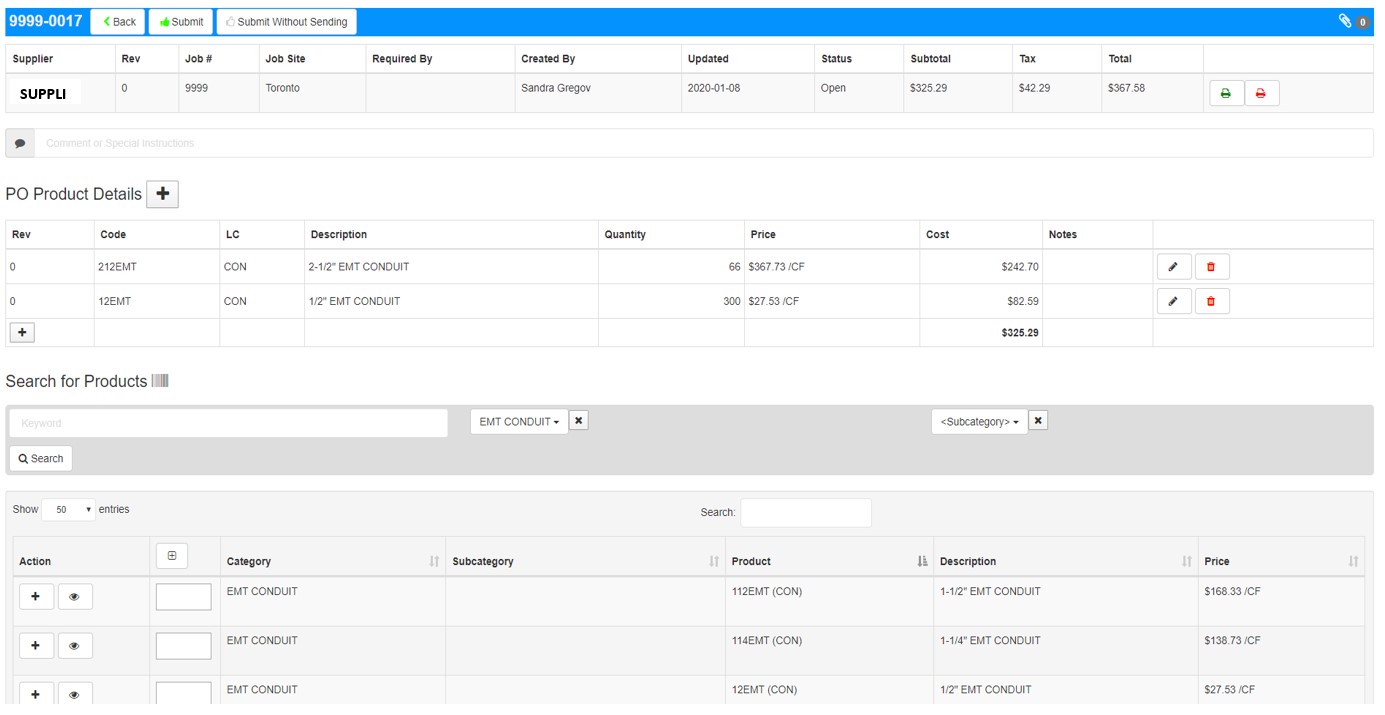Screen dimensions: 1385x715
Task: Add 12EMT product from results with plus
Action: coord(36,694)
